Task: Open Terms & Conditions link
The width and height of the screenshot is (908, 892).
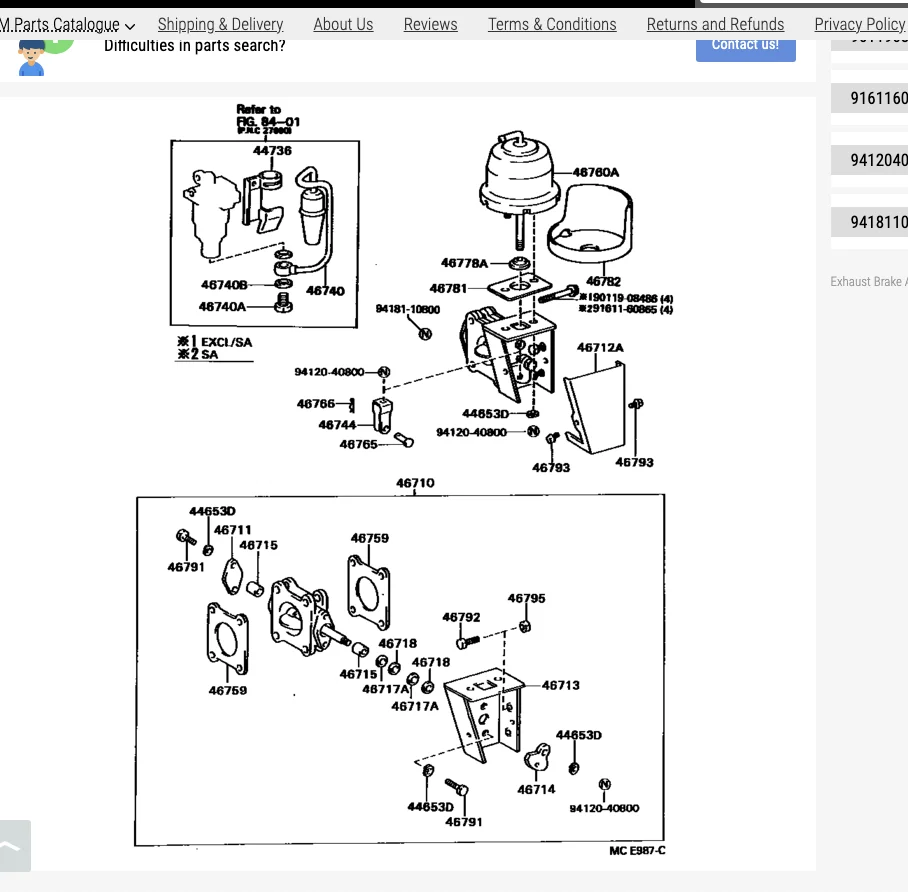Action: click(552, 25)
